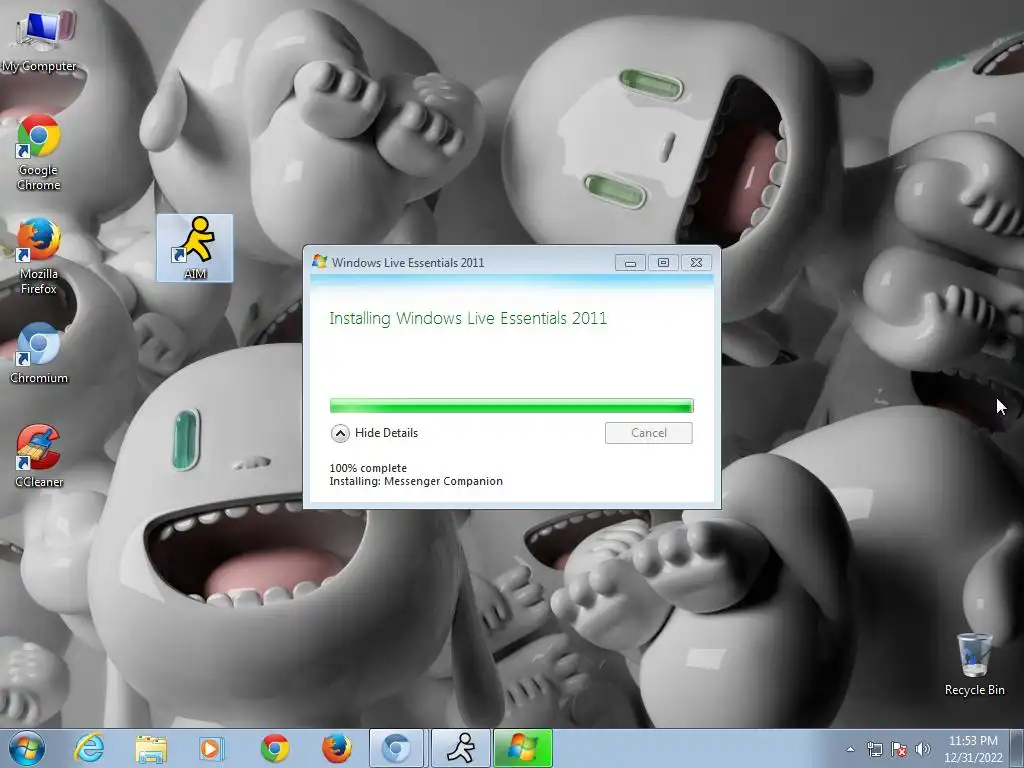The image size is (1024, 768).
Task: Click Windows Live Essentials taskbar button
Action: (x=523, y=748)
